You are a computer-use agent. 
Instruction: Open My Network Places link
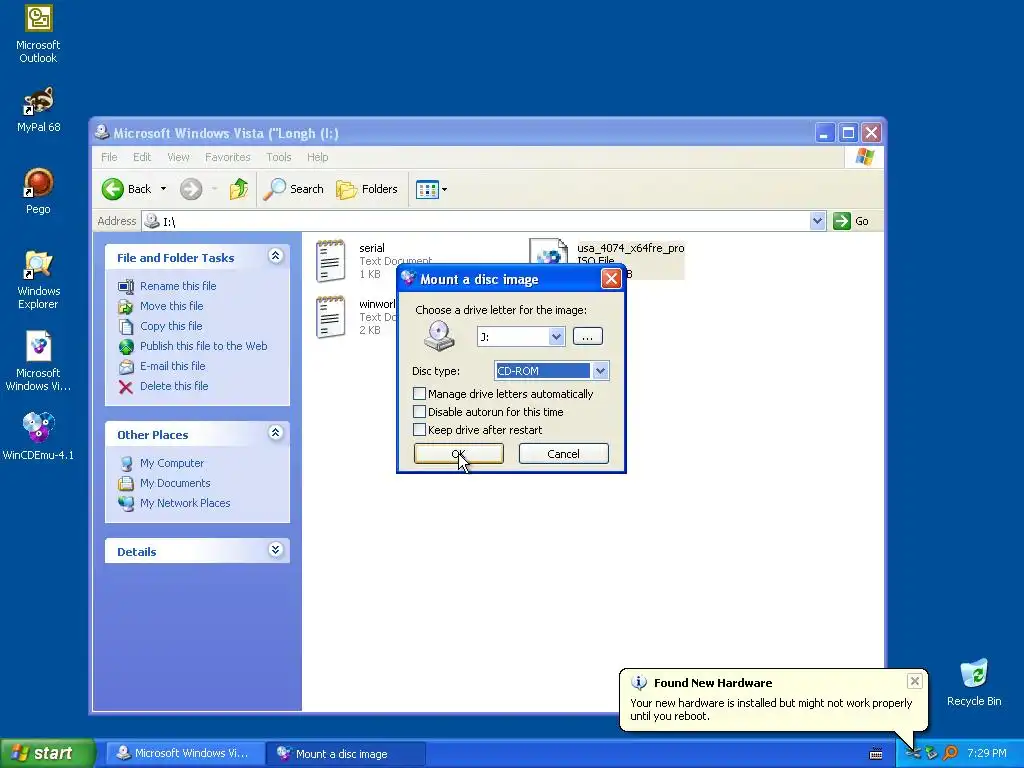point(185,504)
